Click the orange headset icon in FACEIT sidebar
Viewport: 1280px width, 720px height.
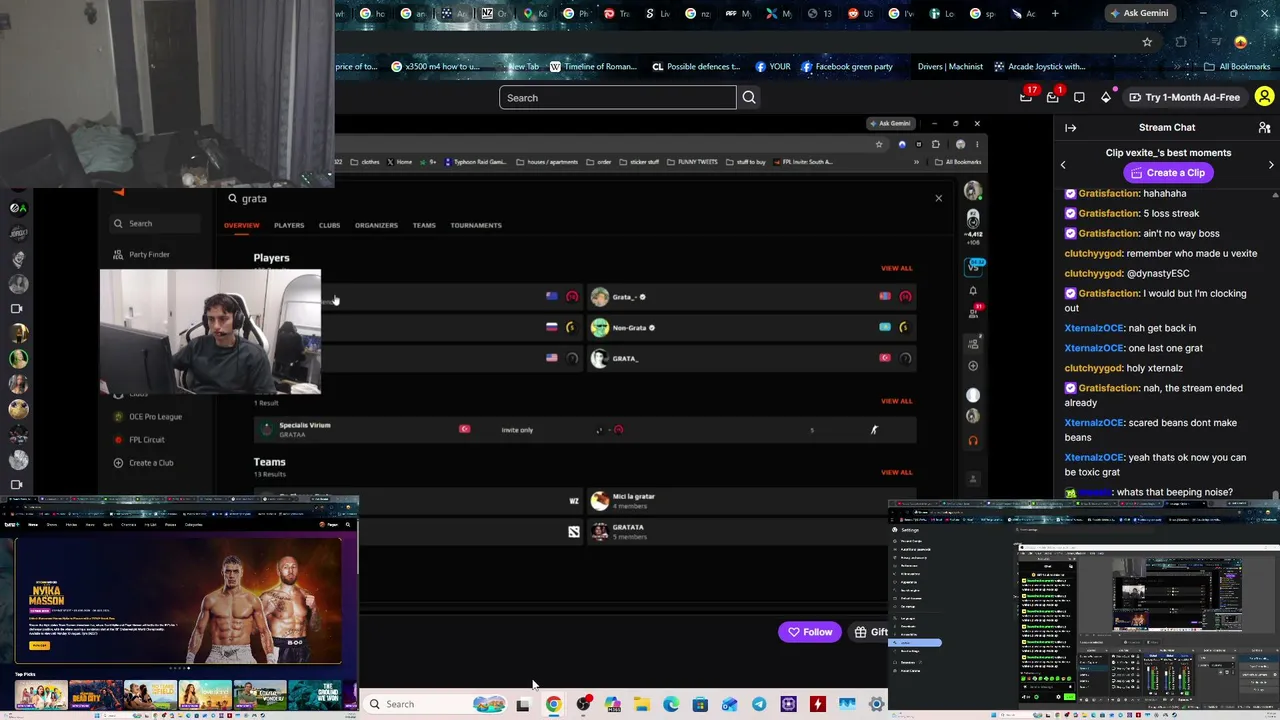(x=973, y=440)
